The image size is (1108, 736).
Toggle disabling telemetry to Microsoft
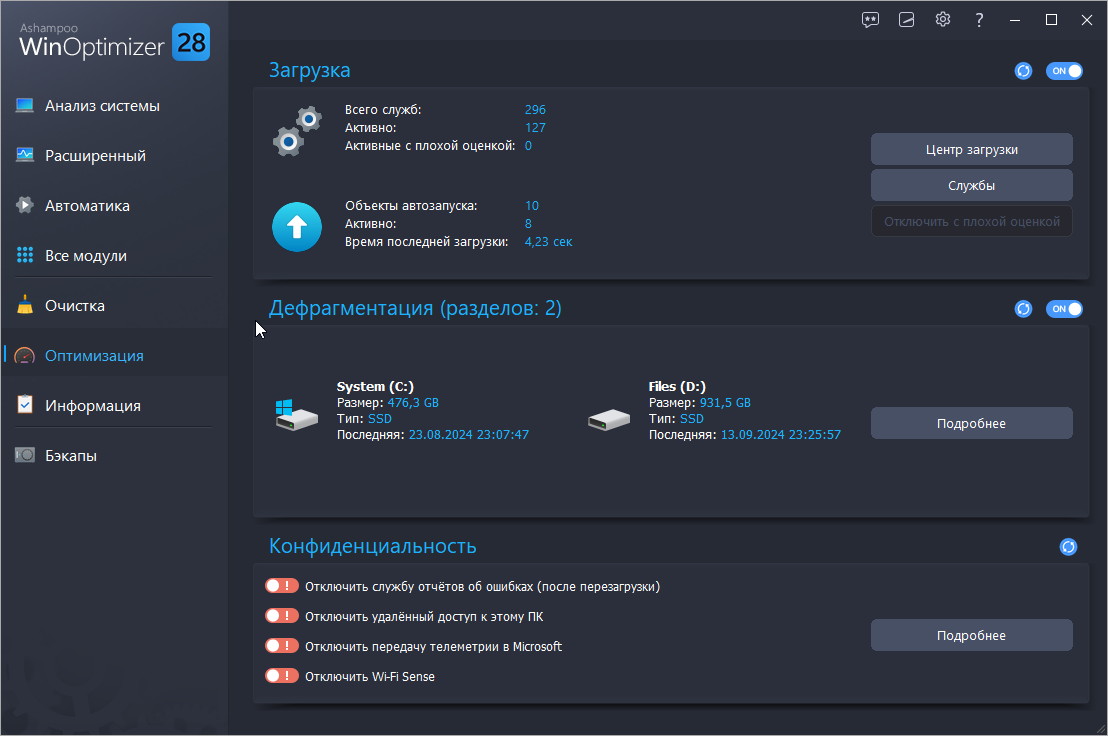281,646
